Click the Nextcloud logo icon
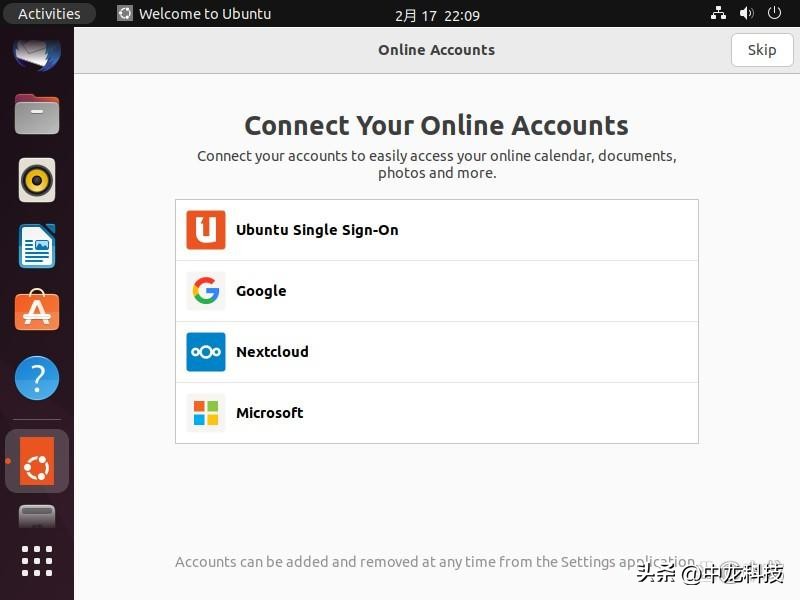 205,352
